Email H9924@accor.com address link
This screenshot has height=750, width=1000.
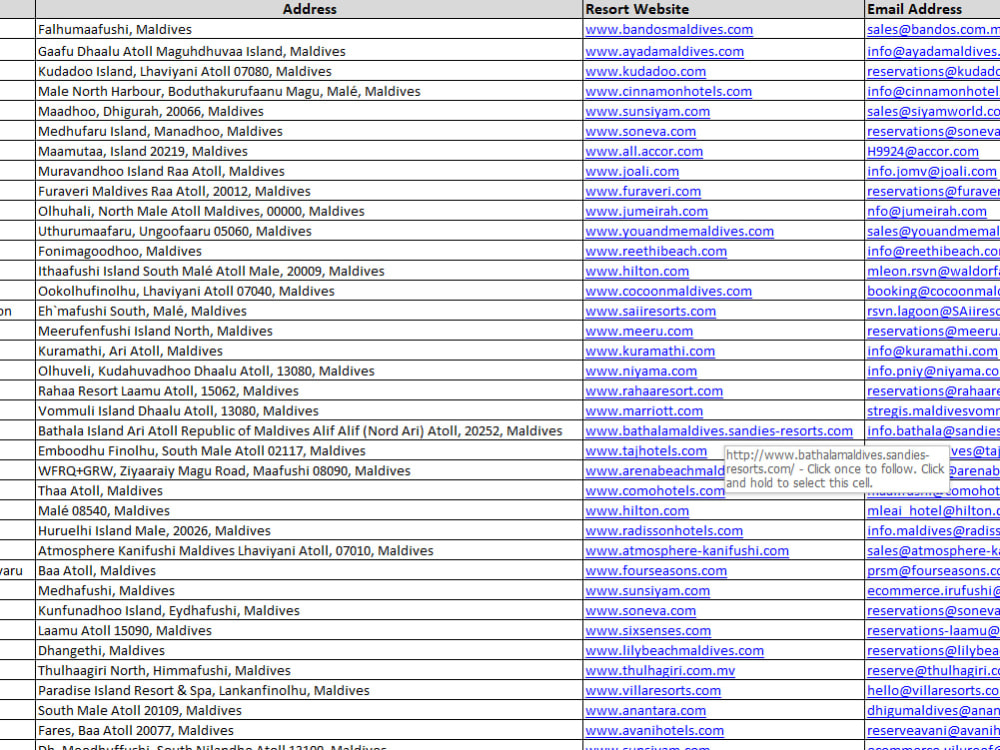pos(922,151)
